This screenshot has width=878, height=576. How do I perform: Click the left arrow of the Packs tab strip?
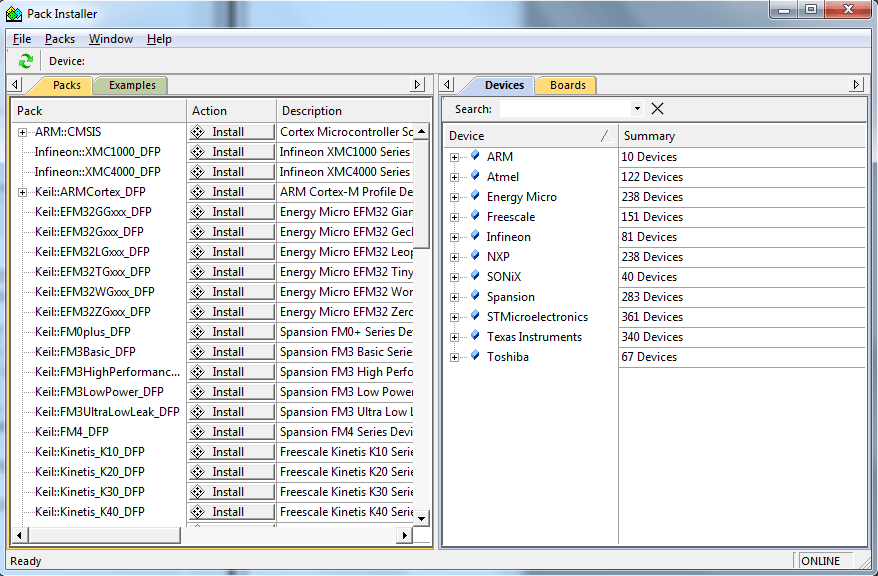[16, 85]
